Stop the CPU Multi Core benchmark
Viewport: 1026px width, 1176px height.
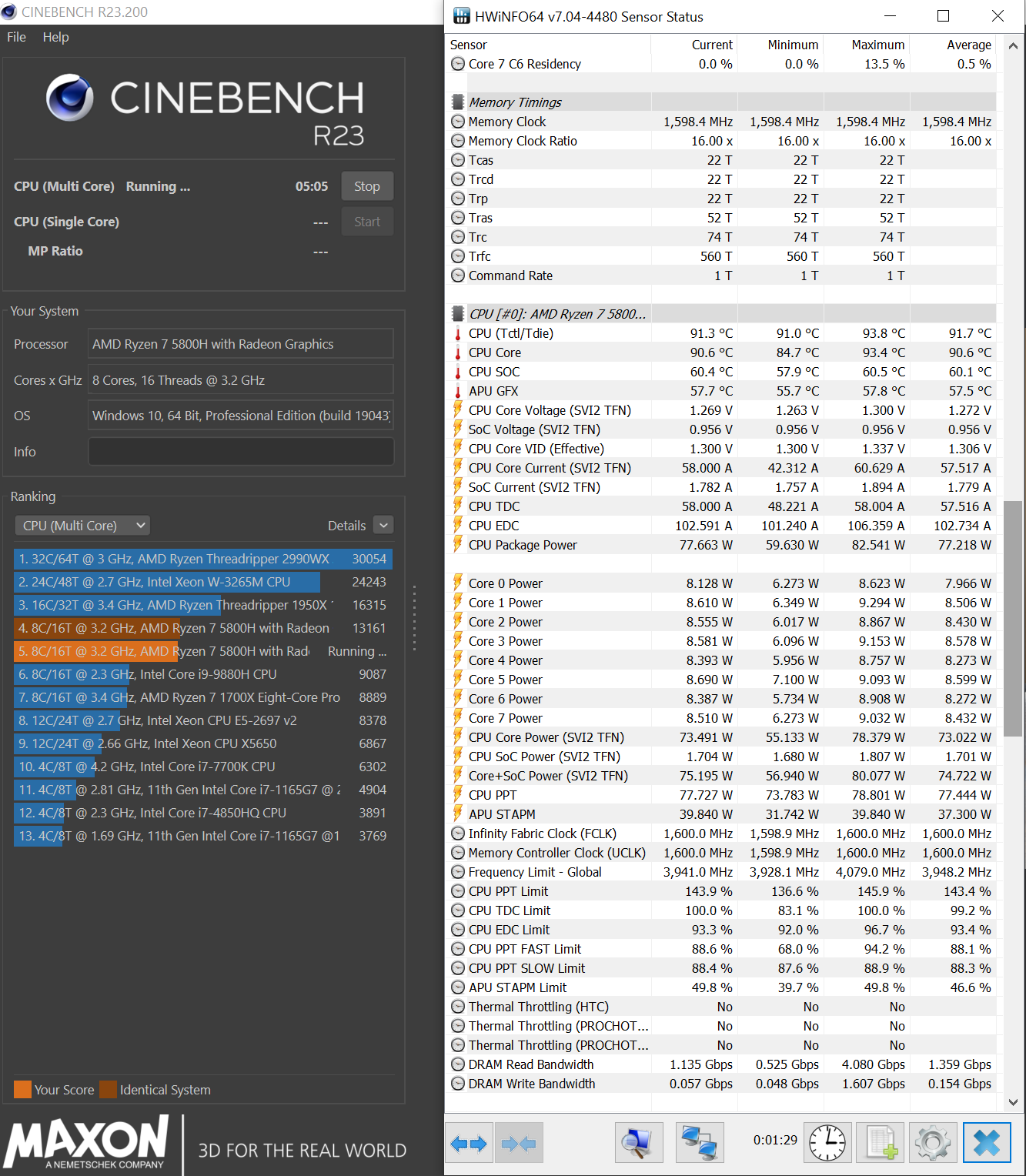click(x=367, y=186)
